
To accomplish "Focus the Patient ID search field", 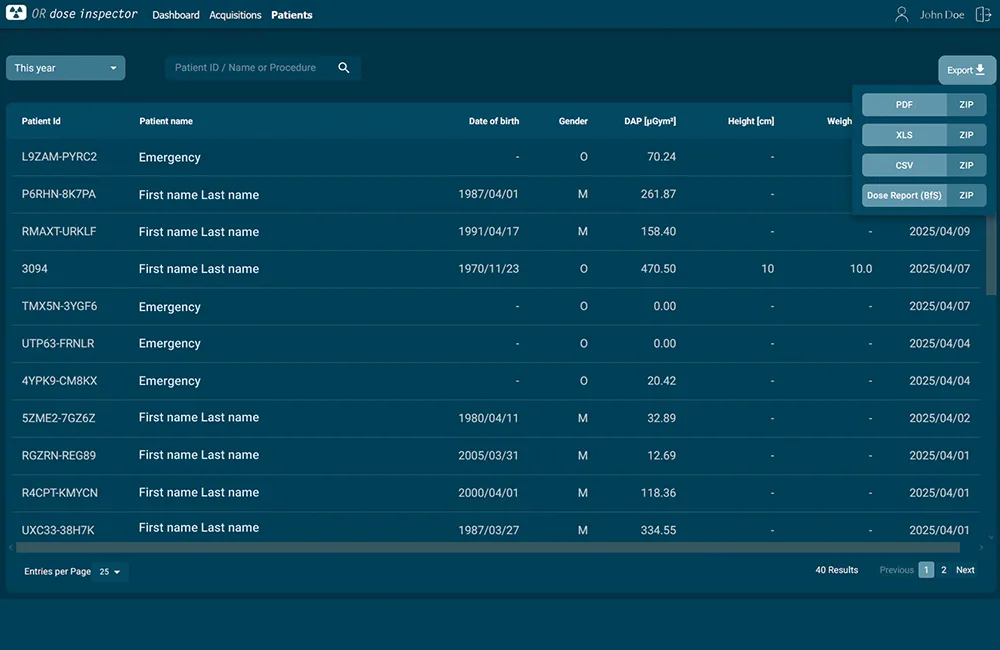I will (x=250, y=68).
